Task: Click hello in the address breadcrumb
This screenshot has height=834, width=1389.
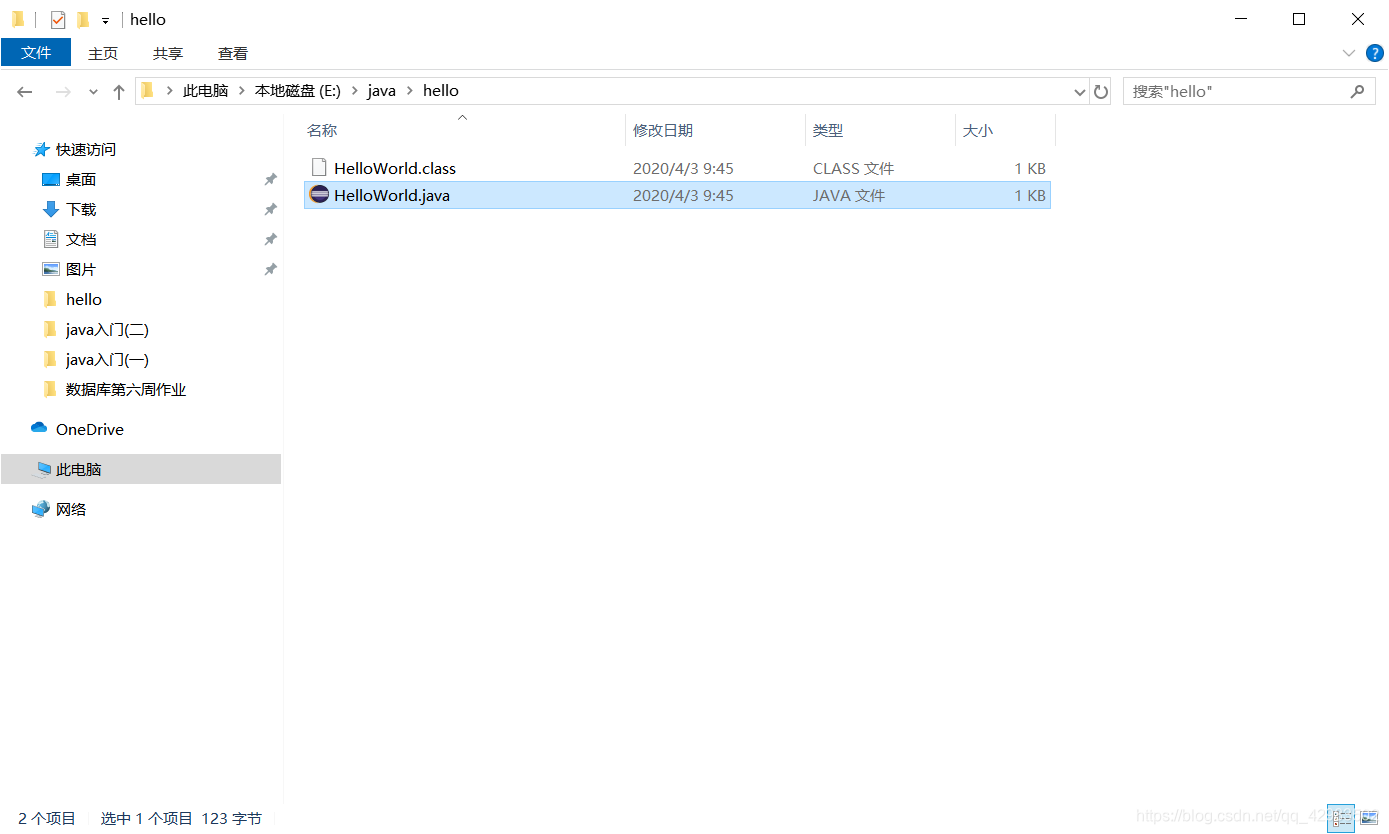Action: click(x=441, y=91)
